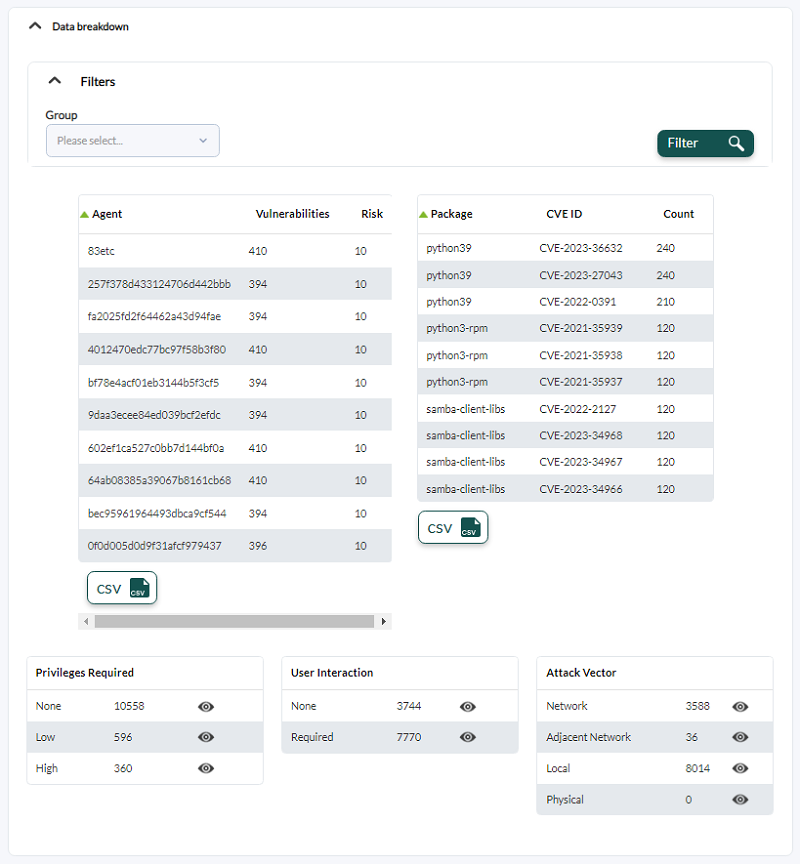Screen dimensions: 800x864
Task: View Privileges Required Low entries
Action: (206, 737)
